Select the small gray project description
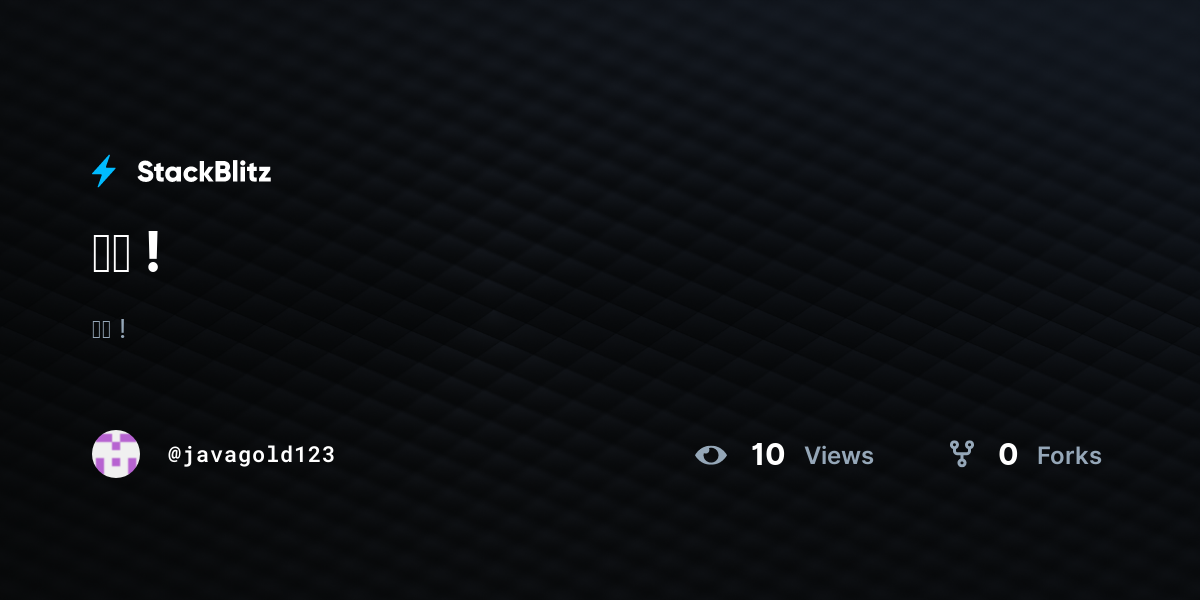Image resolution: width=1200 pixels, height=600 pixels. (x=109, y=329)
